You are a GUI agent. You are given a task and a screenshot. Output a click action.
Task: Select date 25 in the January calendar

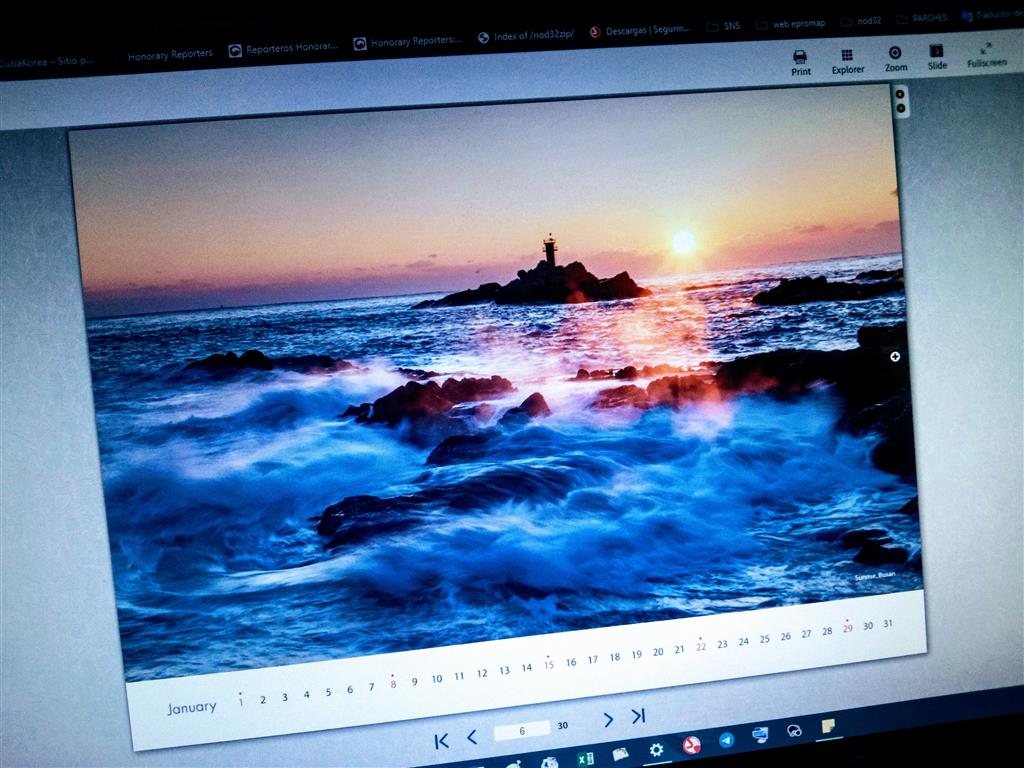[x=765, y=639]
